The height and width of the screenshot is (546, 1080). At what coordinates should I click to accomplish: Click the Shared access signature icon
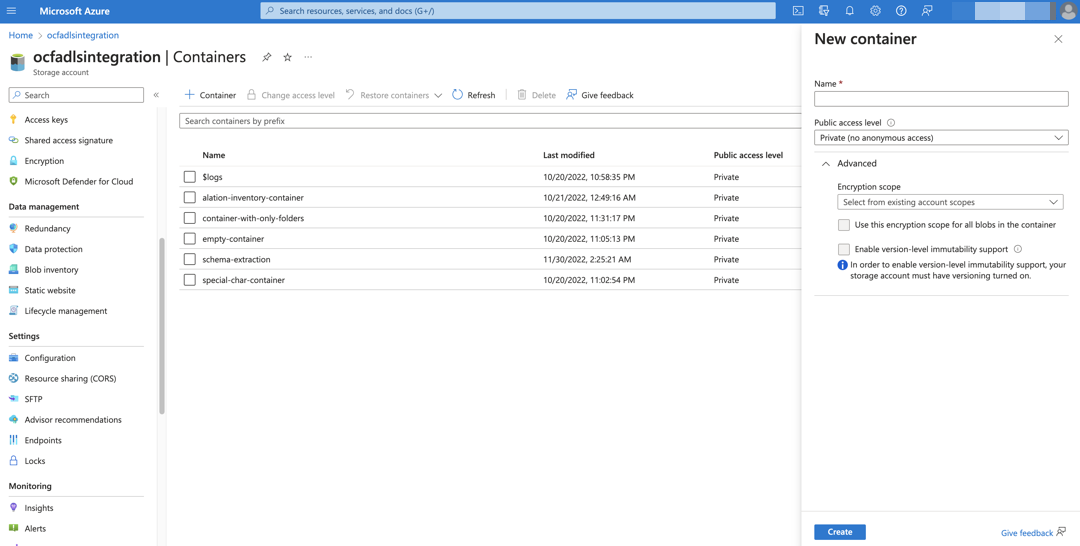point(13,140)
